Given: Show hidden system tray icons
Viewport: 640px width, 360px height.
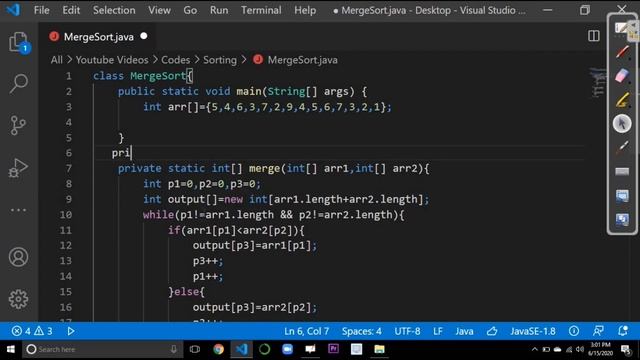Looking at the screenshot, I should click(x=534, y=349).
